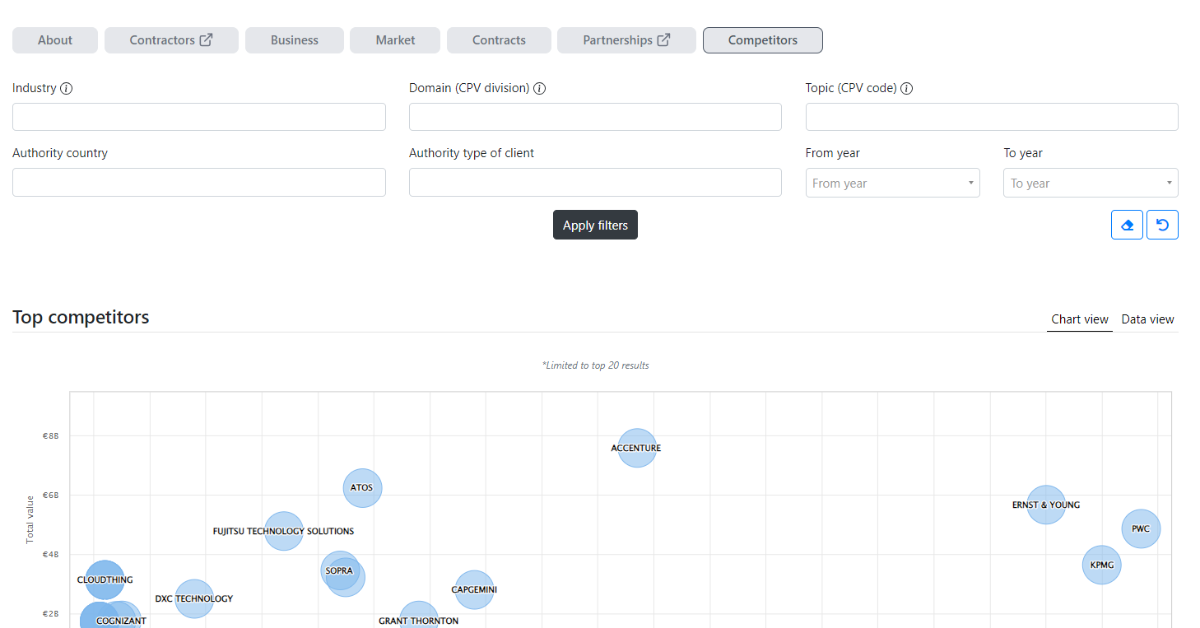This screenshot has width=1200, height=628.
Task: Click the info icon beside Topic (CPV code)
Action: tap(907, 88)
